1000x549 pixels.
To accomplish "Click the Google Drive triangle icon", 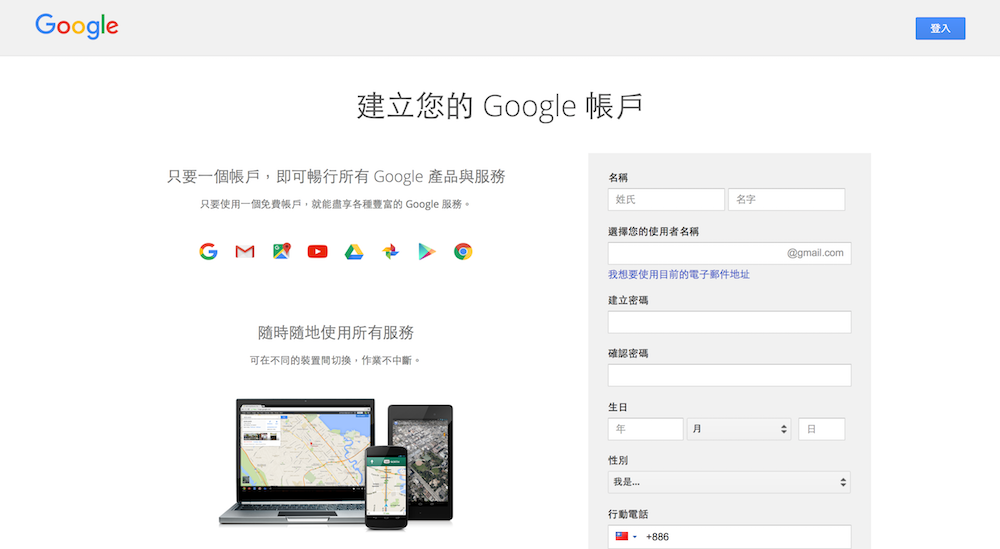I will (x=354, y=251).
